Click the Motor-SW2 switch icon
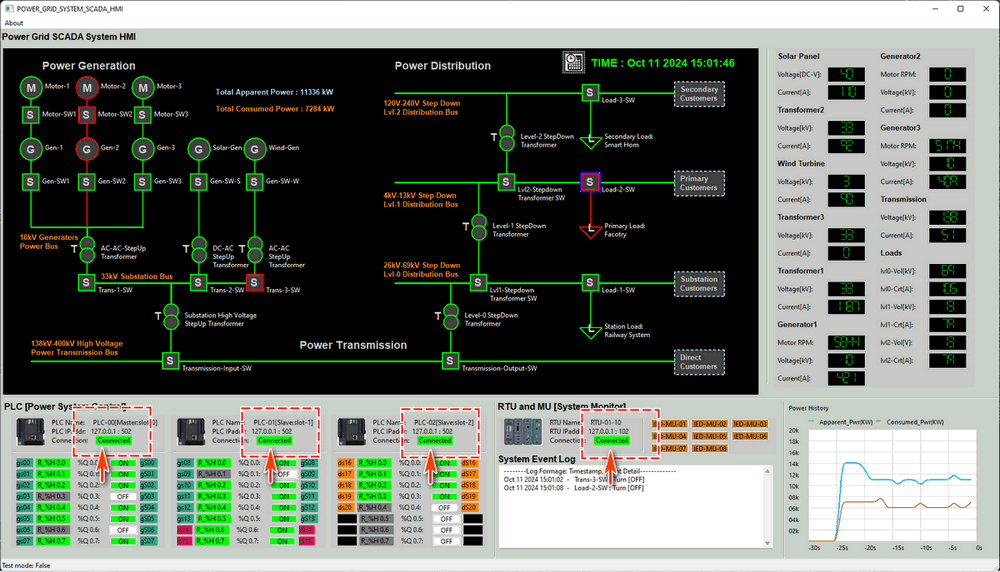 (87, 115)
